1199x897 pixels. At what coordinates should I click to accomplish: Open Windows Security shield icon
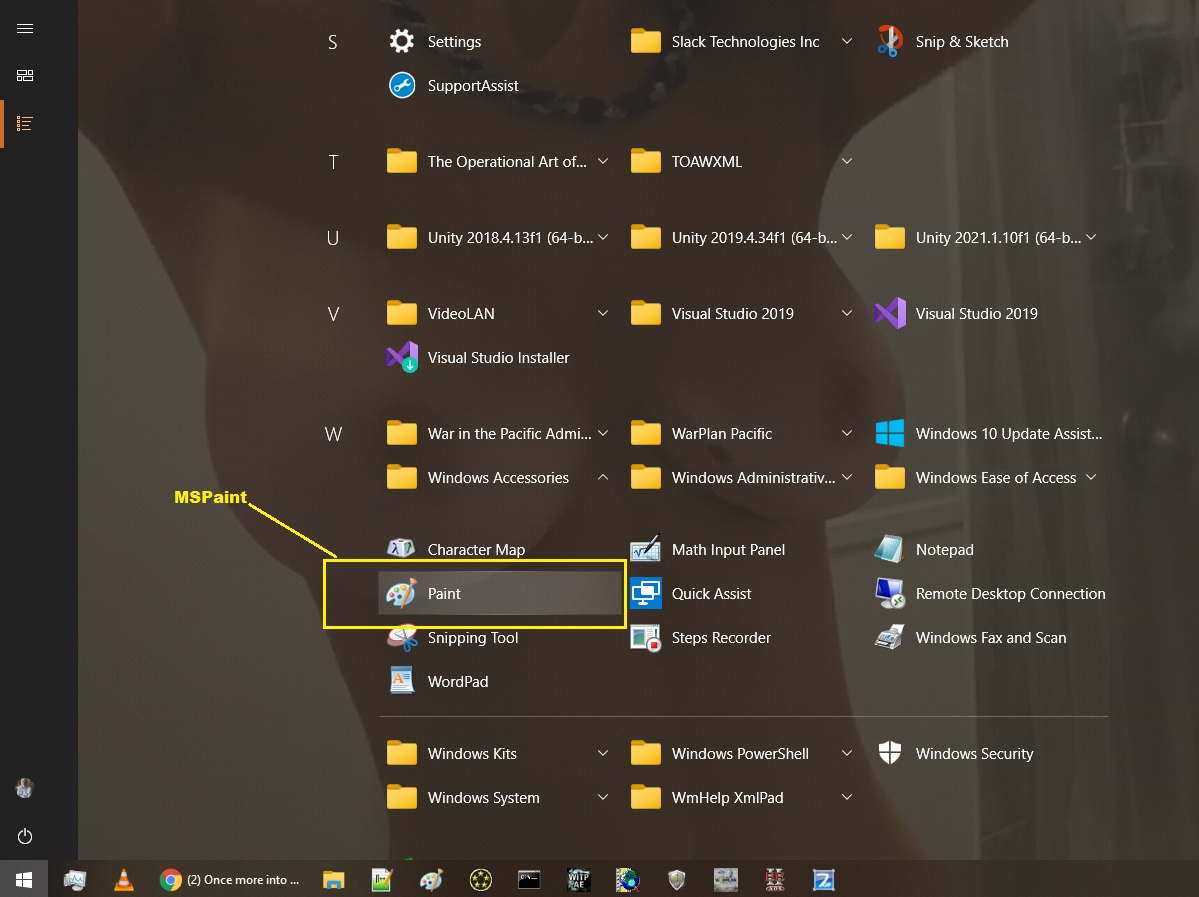(889, 753)
